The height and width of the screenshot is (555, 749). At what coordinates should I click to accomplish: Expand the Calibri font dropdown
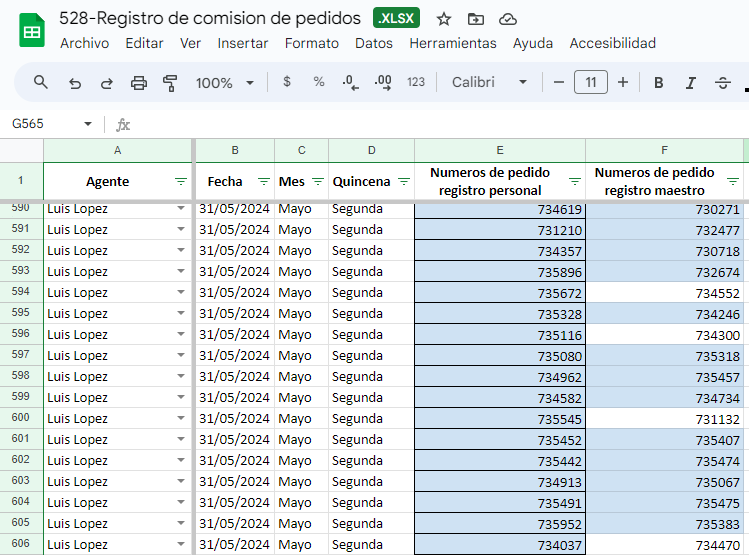[x=489, y=82]
